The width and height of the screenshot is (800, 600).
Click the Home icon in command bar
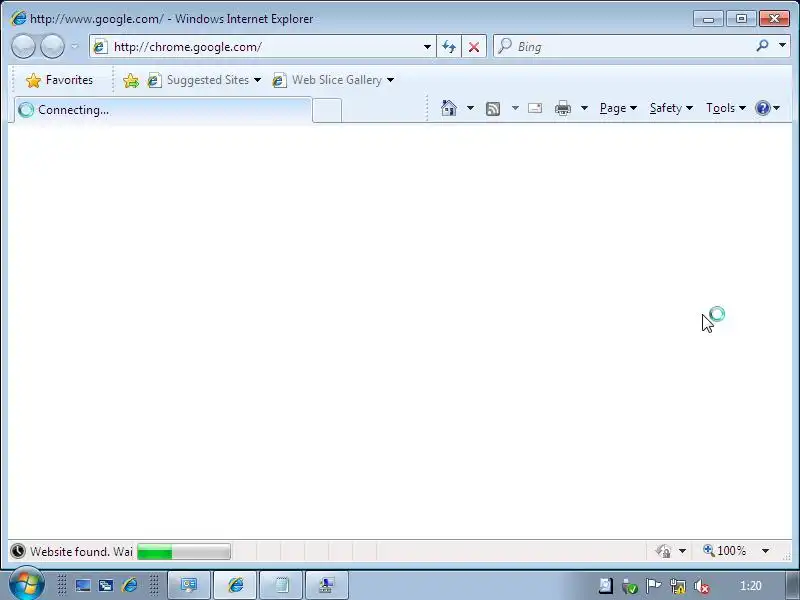[x=449, y=108]
